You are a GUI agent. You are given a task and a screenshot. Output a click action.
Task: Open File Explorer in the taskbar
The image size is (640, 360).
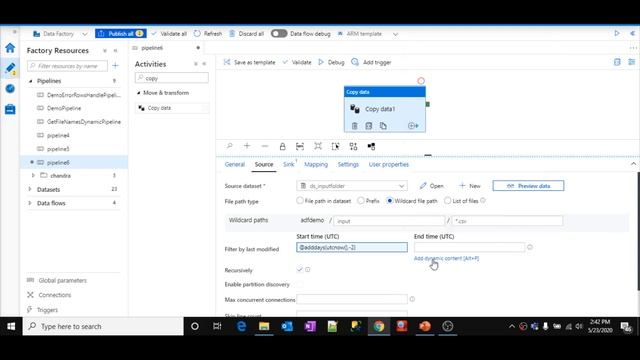[264, 326]
